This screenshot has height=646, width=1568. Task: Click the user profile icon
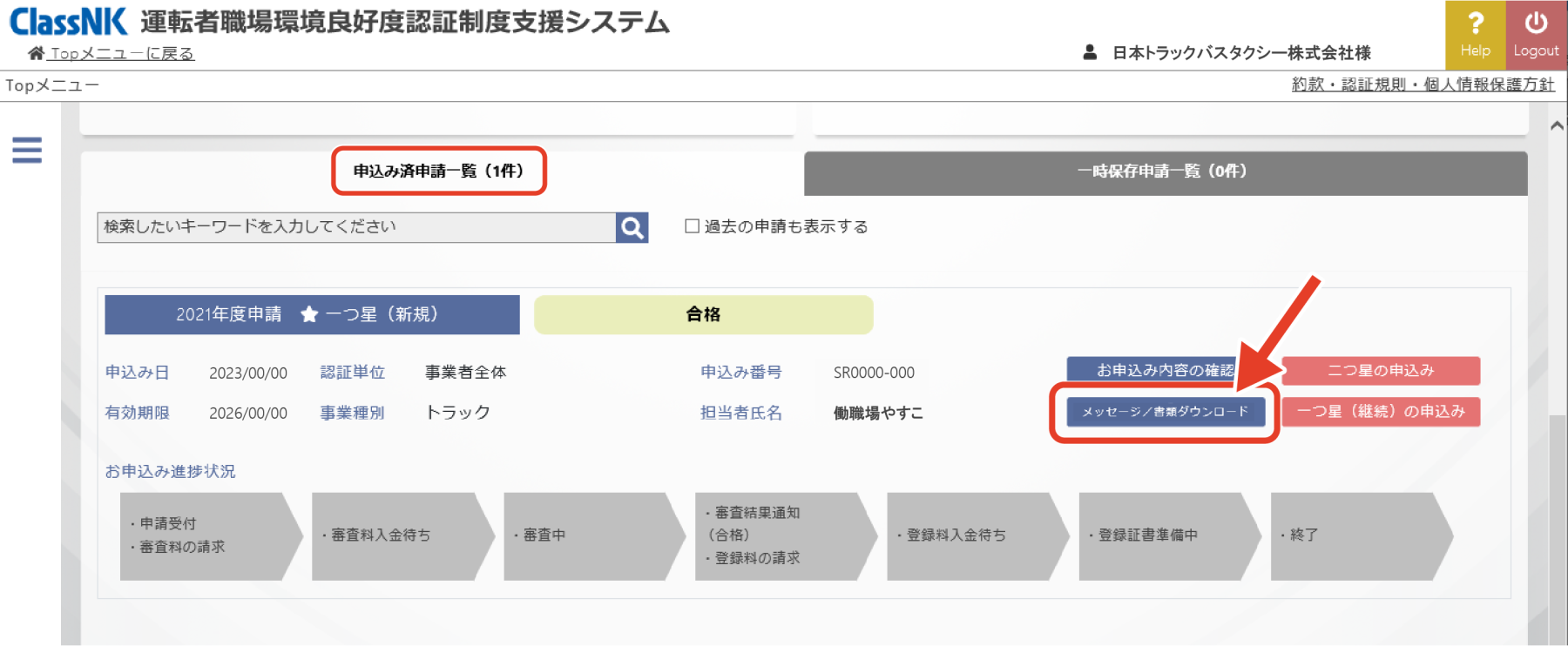point(1090,52)
